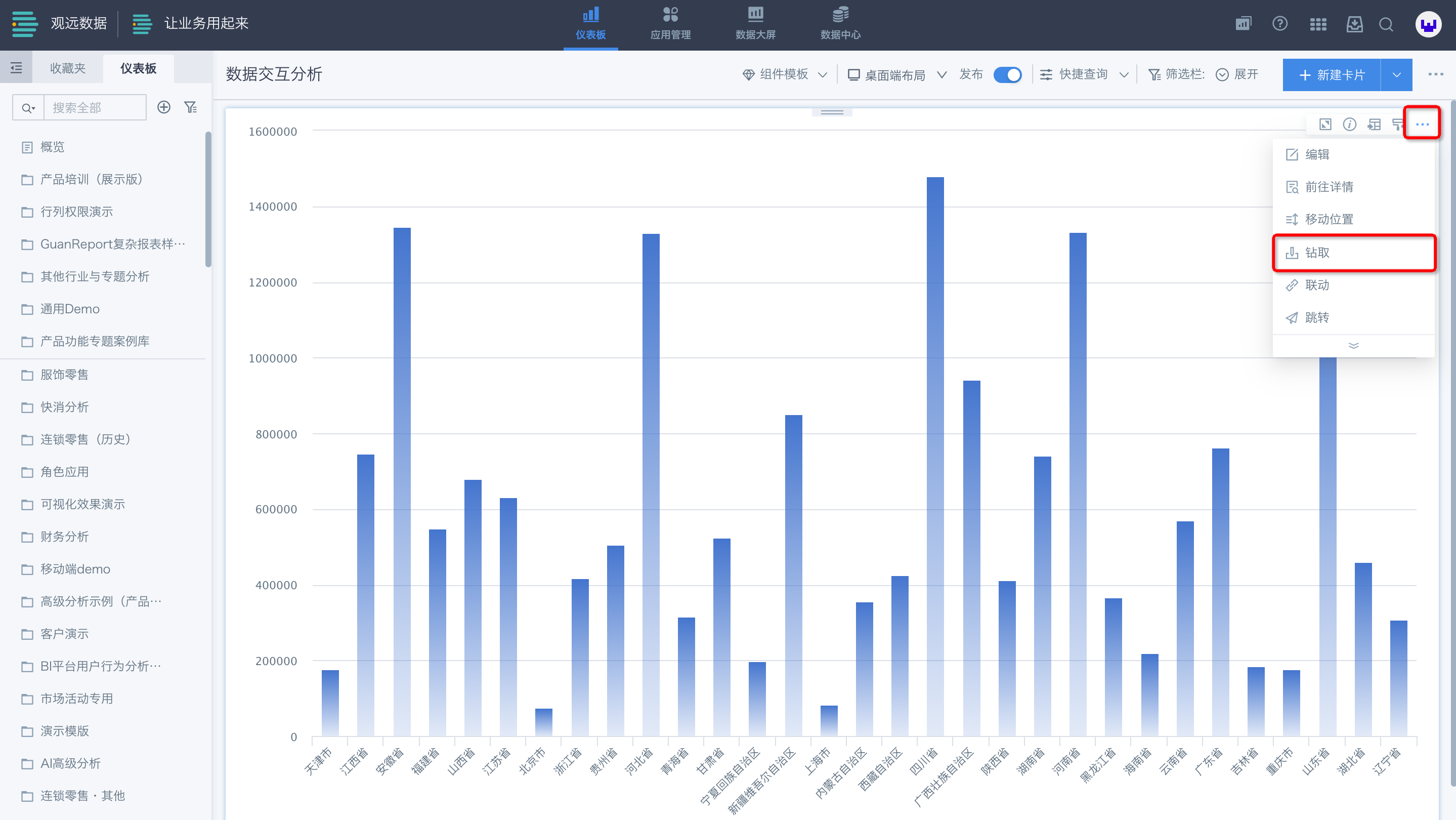Click the 搜索全部 search field
Screen dimensions: 1456x820
coord(95,107)
